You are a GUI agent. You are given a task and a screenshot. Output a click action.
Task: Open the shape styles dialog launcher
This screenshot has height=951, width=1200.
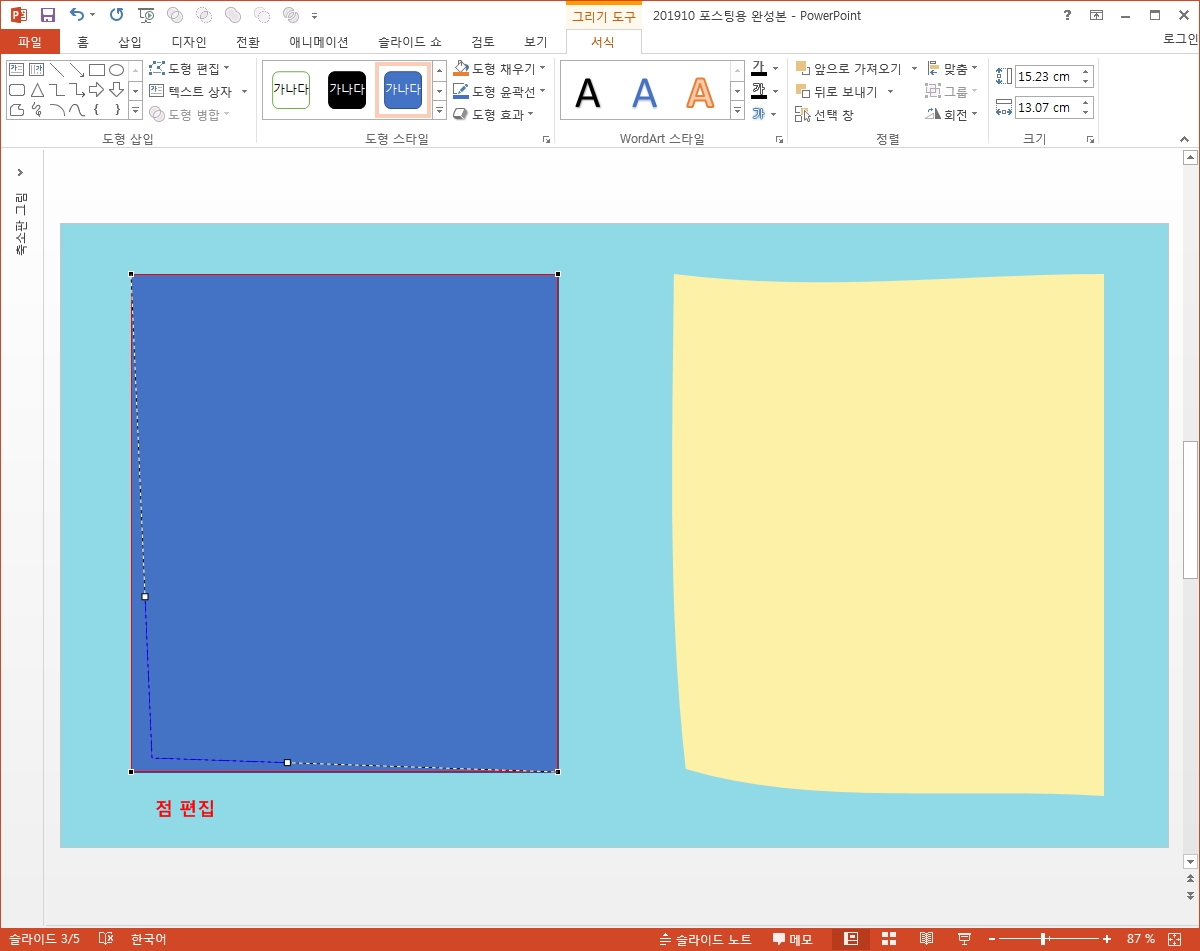coord(546,140)
